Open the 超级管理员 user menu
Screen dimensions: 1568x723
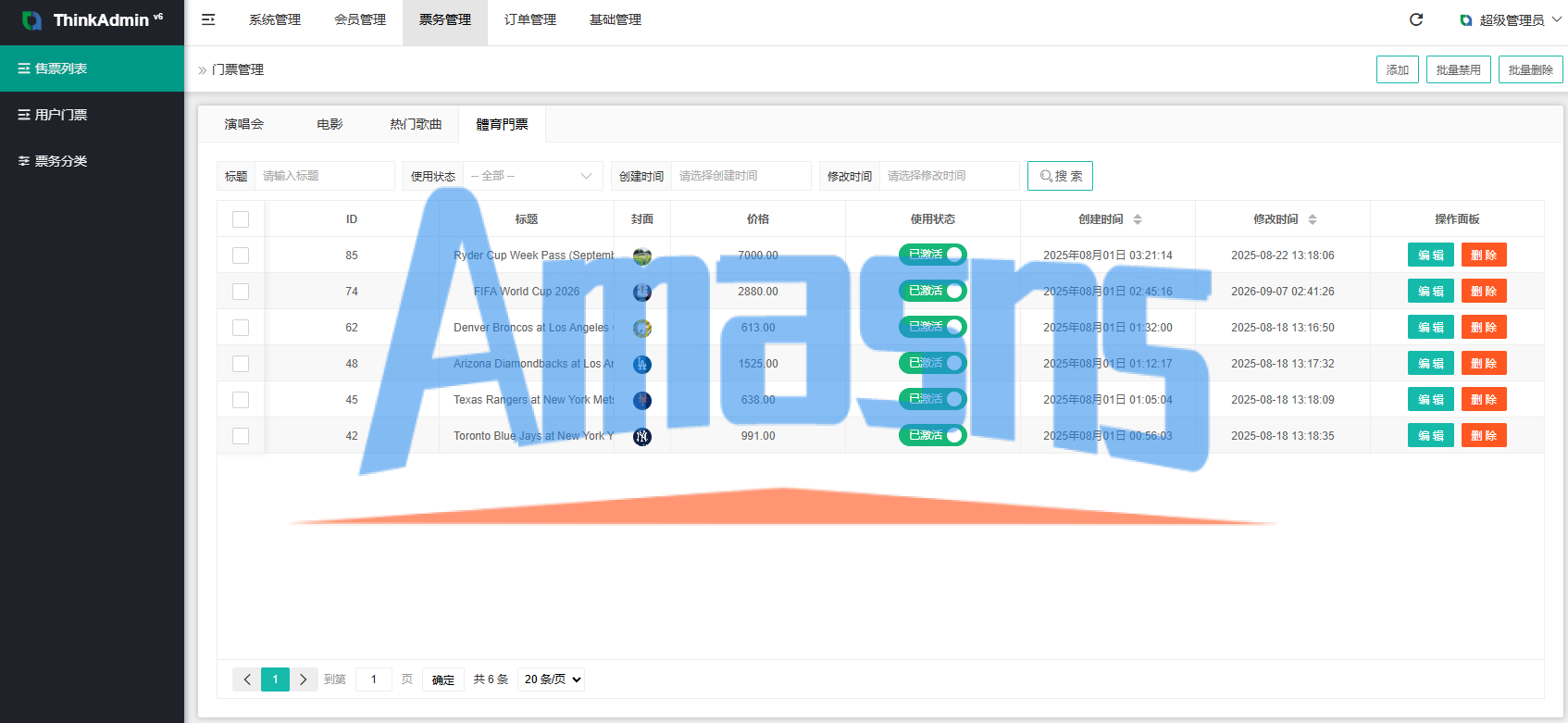1511,20
